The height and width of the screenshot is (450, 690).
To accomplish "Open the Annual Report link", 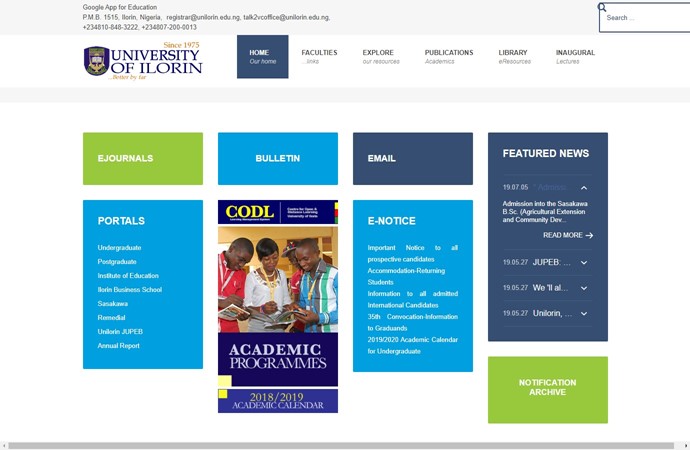I will click(x=118, y=346).
